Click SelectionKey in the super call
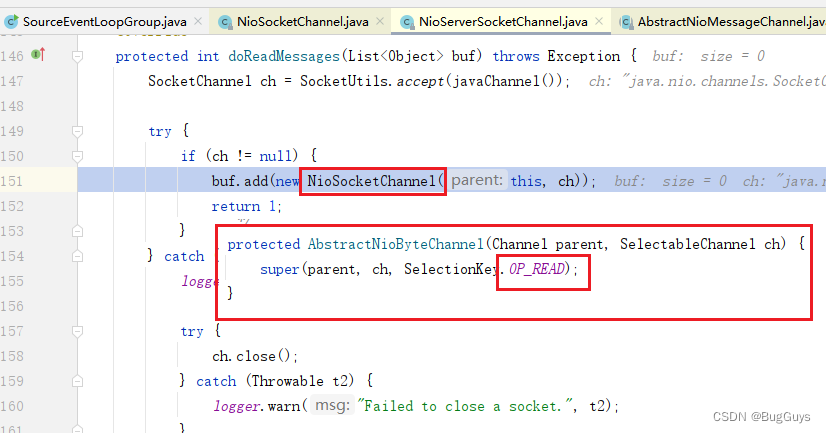 pyautogui.click(x=450, y=269)
